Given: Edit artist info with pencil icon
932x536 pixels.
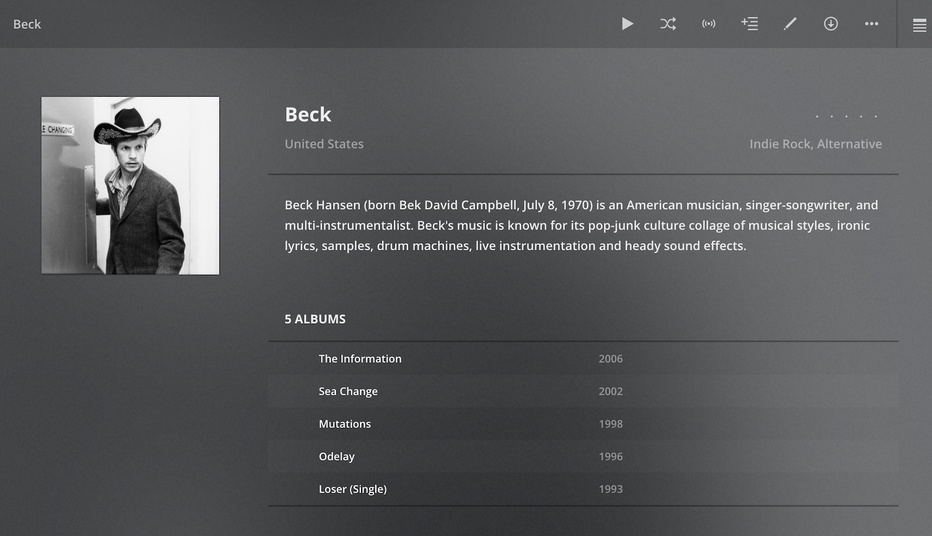Looking at the screenshot, I should [790, 24].
